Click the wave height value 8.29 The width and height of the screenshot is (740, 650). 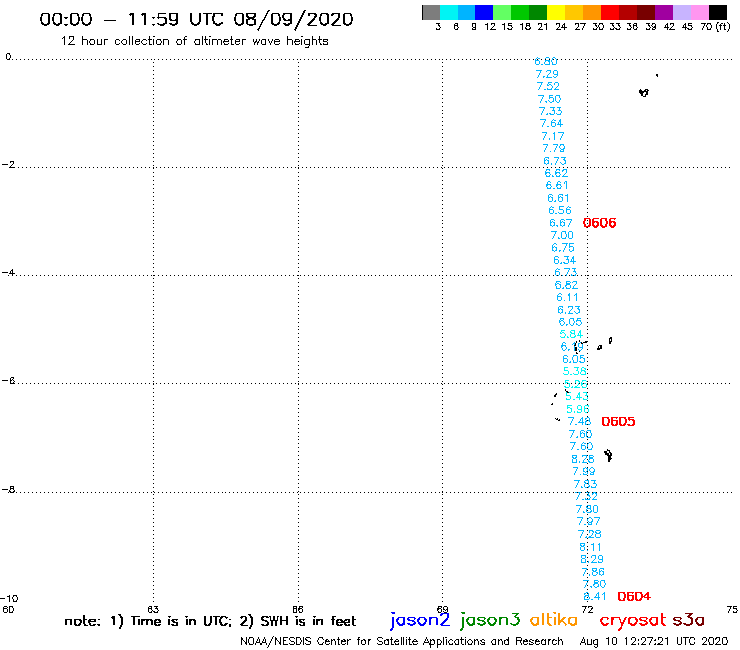tap(592, 559)
